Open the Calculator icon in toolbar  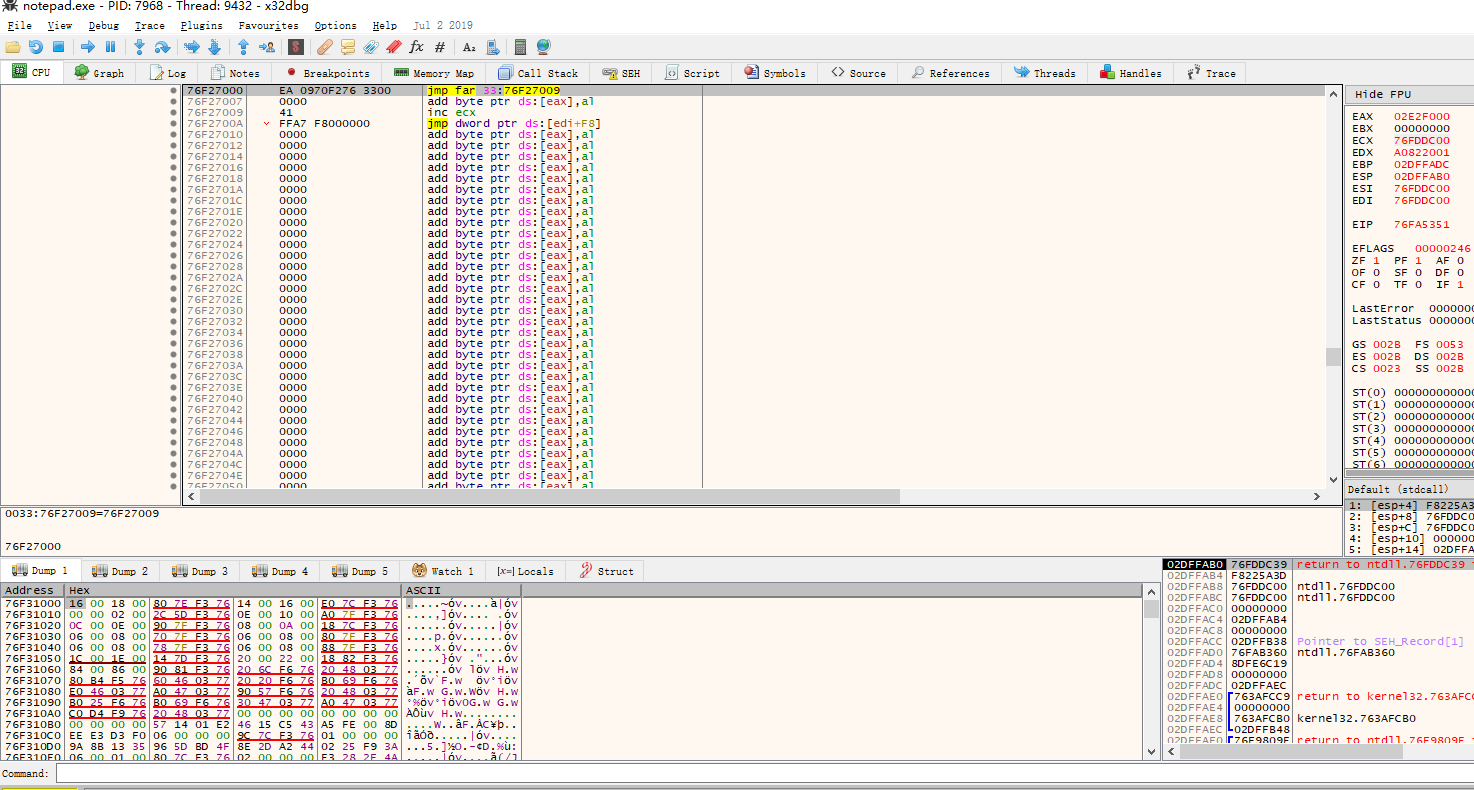coord(520,47)
